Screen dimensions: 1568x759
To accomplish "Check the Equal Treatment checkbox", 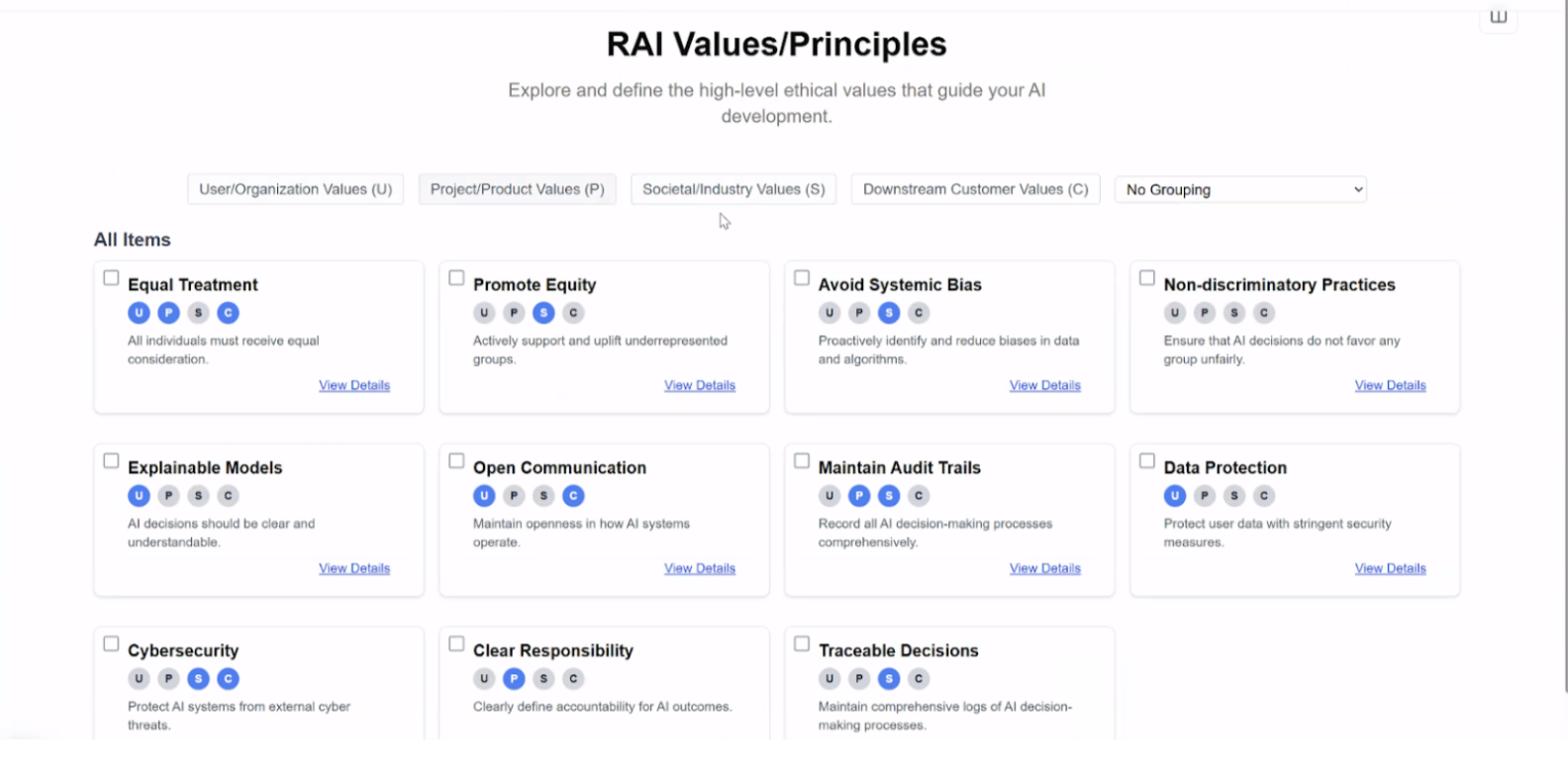I will [x=112, y=278].
